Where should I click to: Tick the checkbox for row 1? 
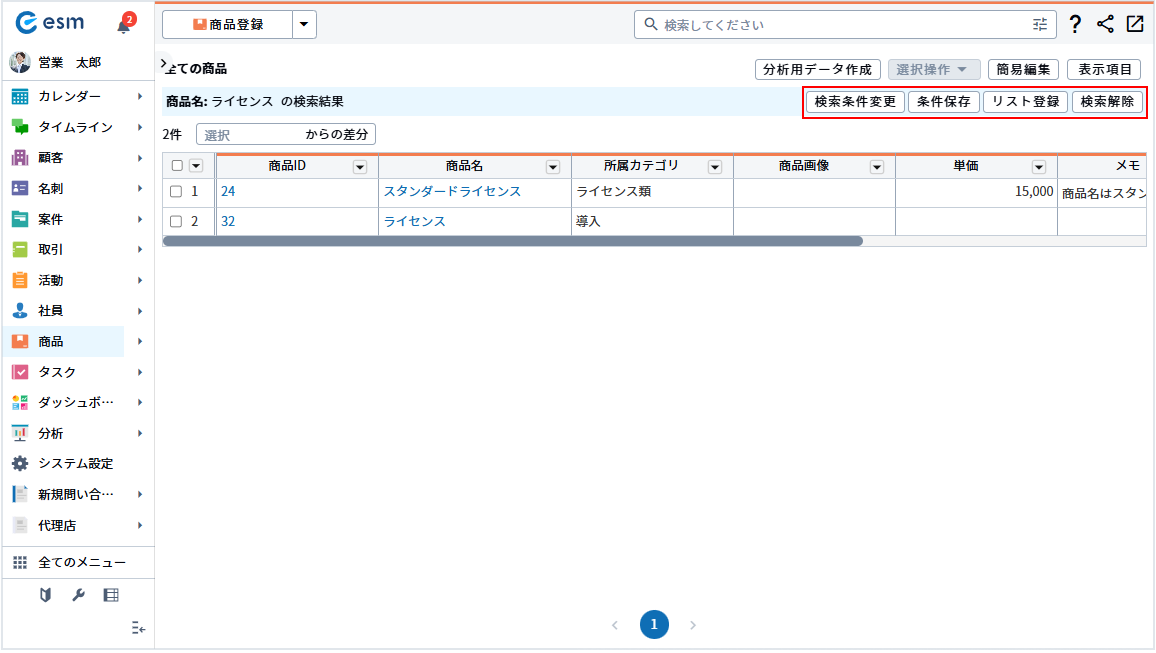click(176, 192)
